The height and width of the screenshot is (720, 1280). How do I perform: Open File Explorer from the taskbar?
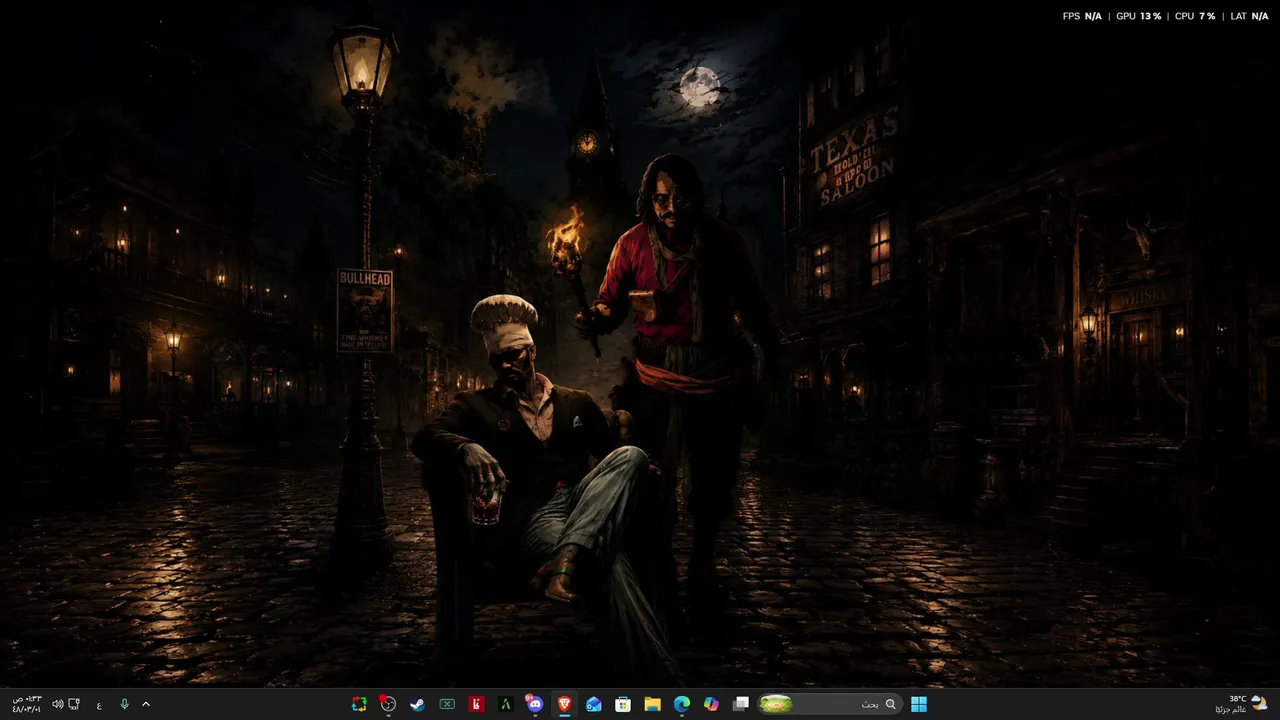tap(652, 704)
